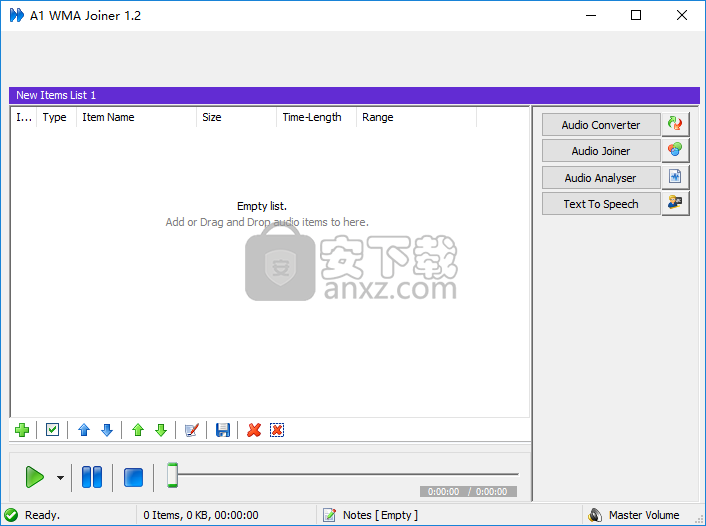
Task: Open the play options dropdown arrow
Action: tap(60, 478)
